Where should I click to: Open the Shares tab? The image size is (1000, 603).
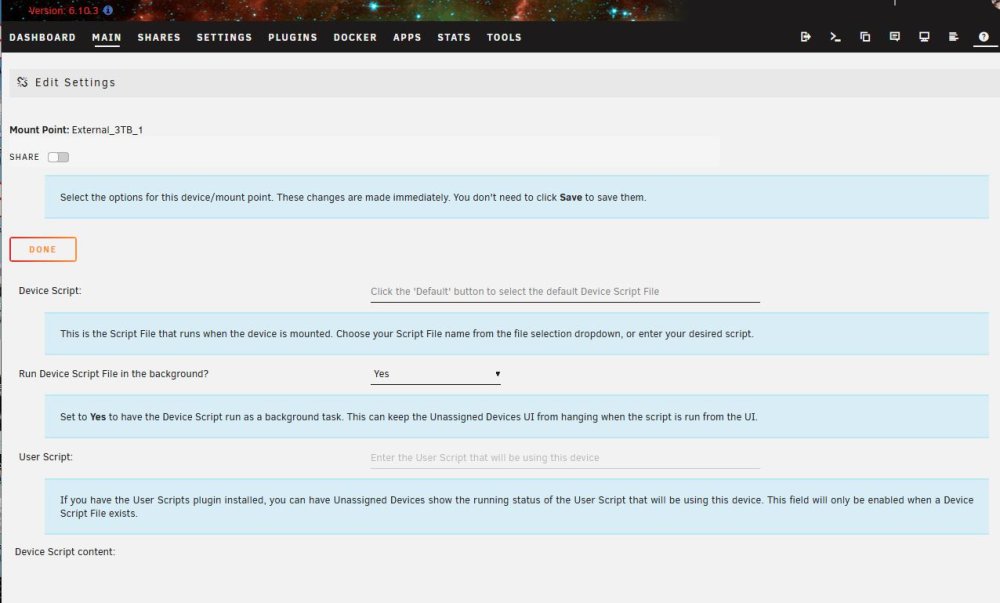tap(159, 38)
